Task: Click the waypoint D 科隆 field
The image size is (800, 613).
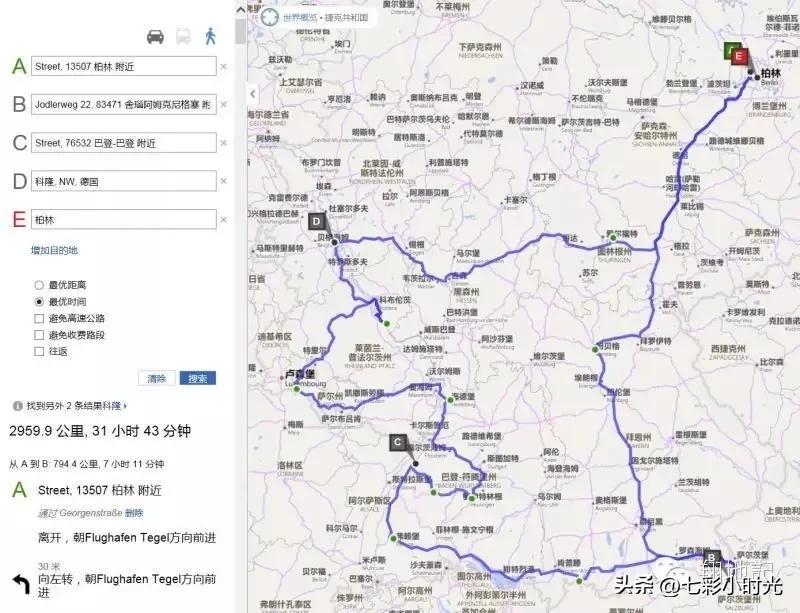Action: pyautogui.click(x=123, y=181)
